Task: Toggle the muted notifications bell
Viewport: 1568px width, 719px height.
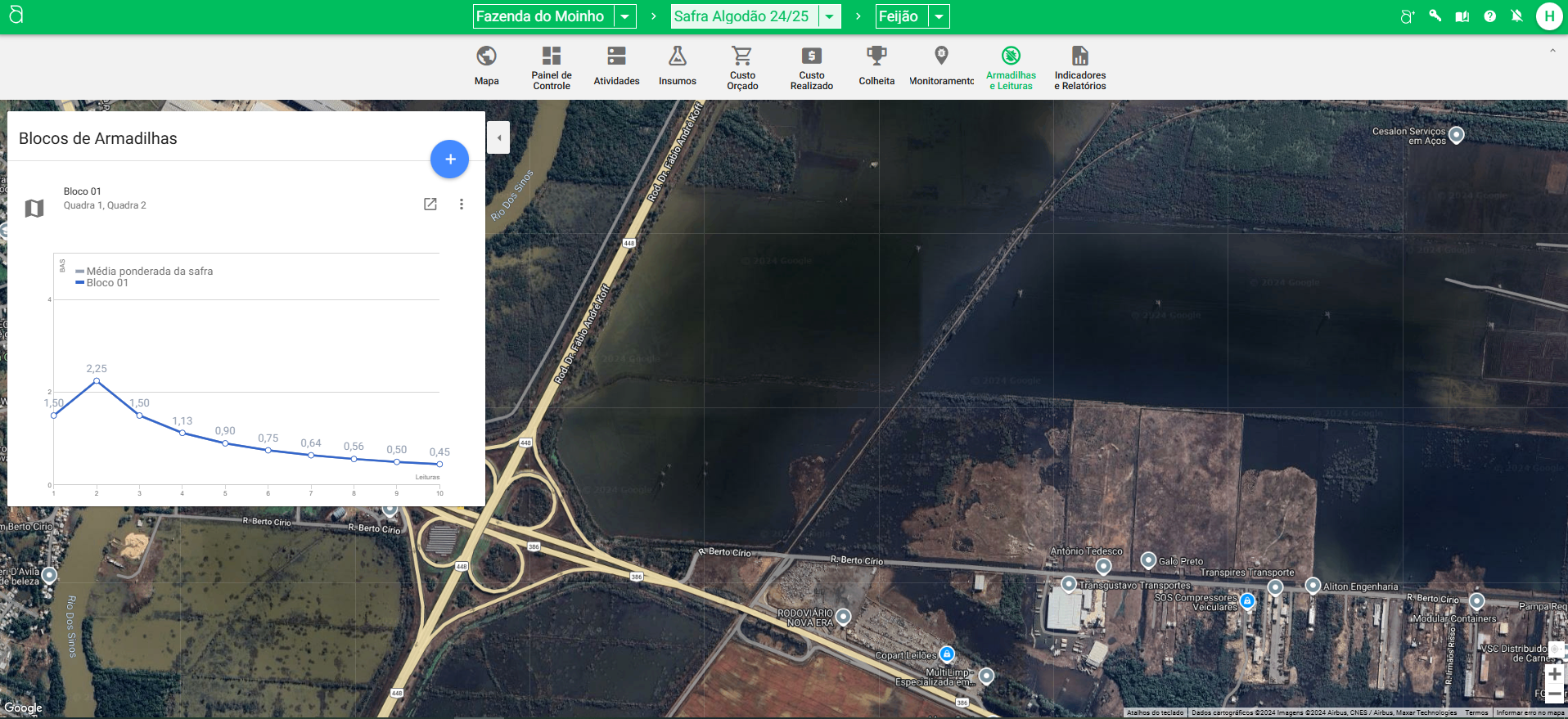Action: pyautogui.click(x=1516, y=16)
